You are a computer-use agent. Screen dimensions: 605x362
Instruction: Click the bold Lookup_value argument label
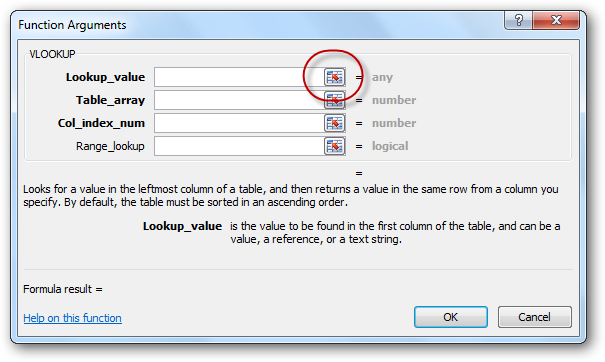click(x=105, y=77)
